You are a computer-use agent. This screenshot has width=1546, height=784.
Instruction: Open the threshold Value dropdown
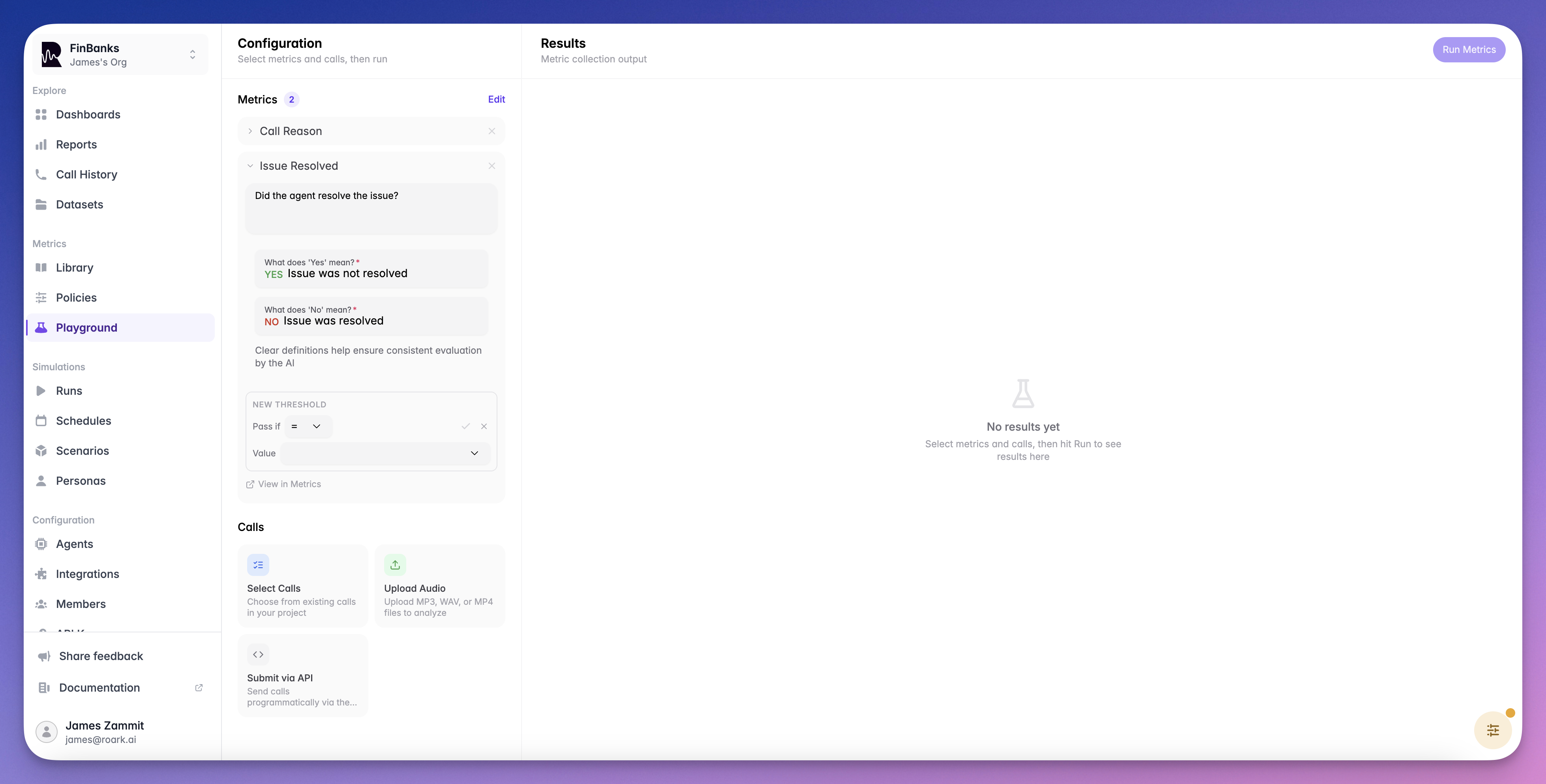click(385, 453)
